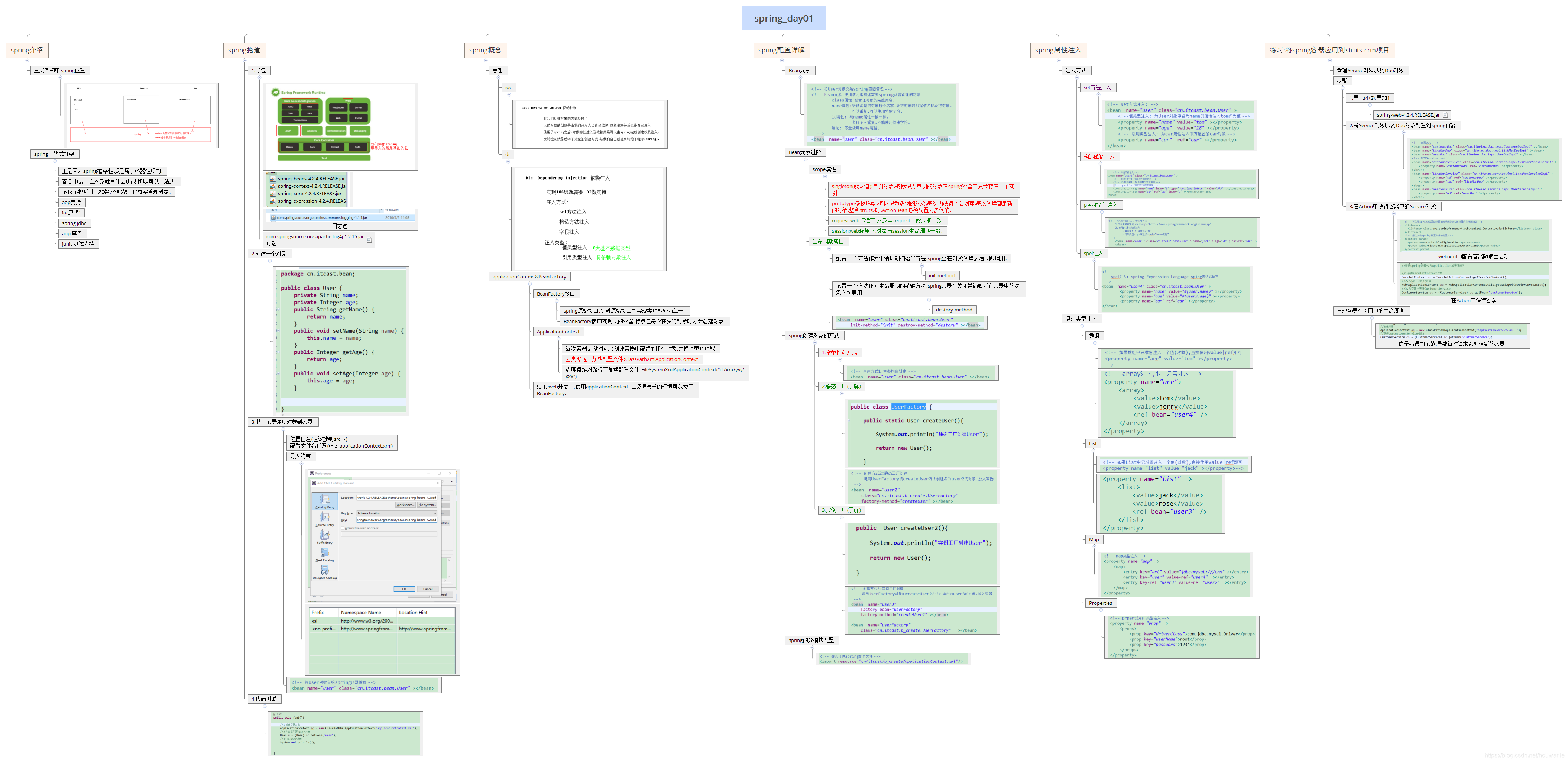Click the 2.静态工厂(了解) node
The width and height of the screenshot is (1568, 762).
(841, 386)
